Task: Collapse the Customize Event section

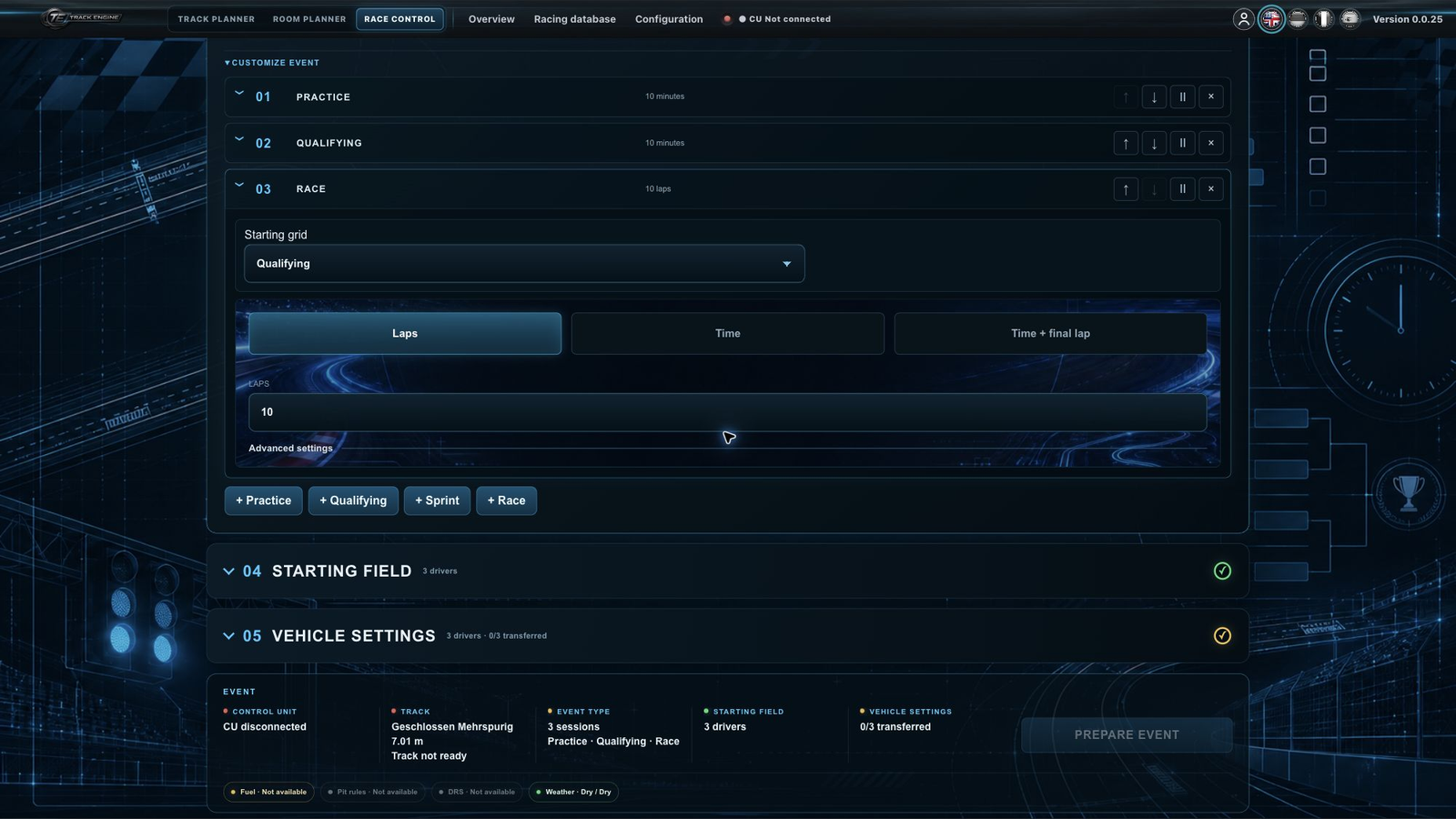Action: pos(272,63)
